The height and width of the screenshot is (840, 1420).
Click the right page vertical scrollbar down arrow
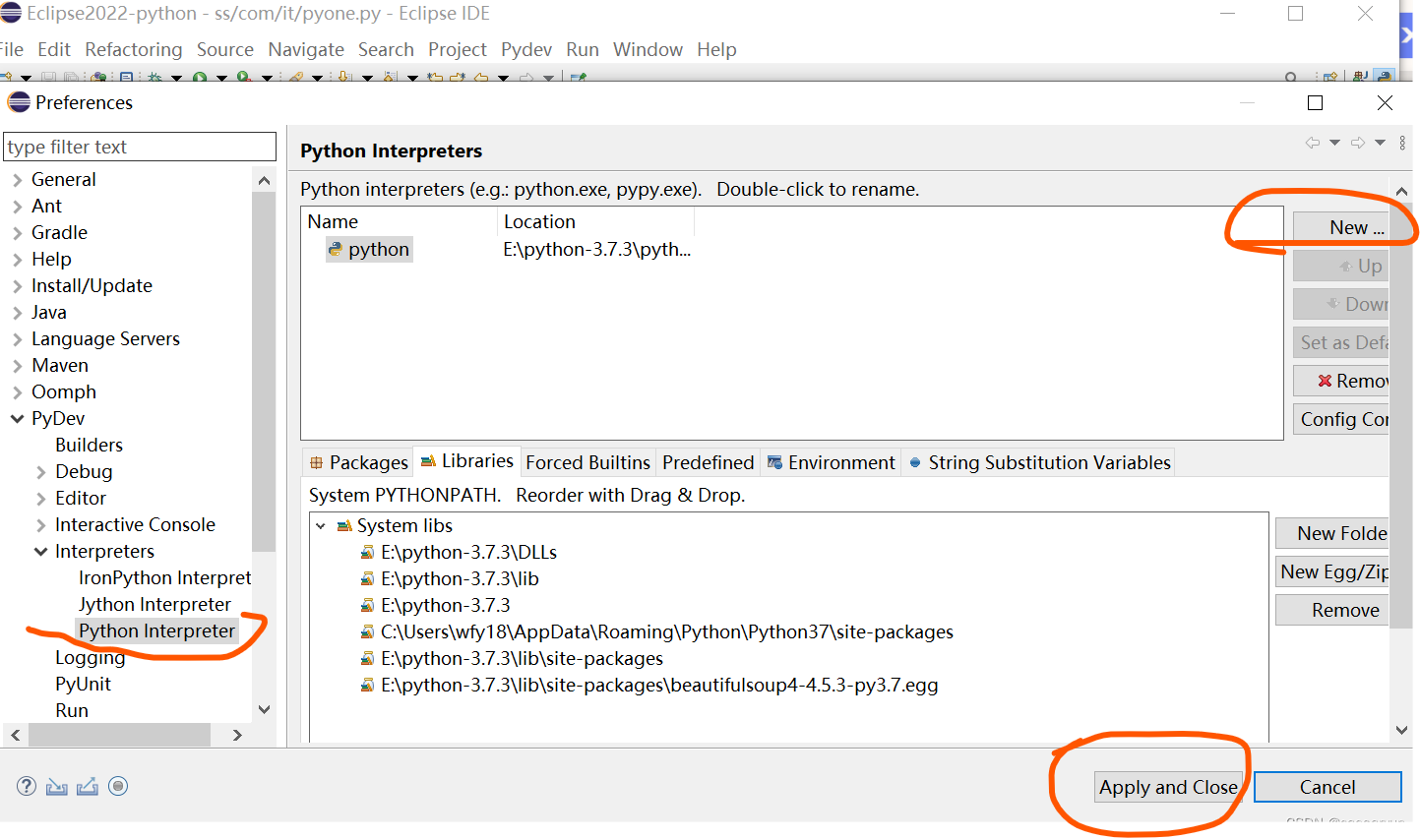(x=1402, y=730)
